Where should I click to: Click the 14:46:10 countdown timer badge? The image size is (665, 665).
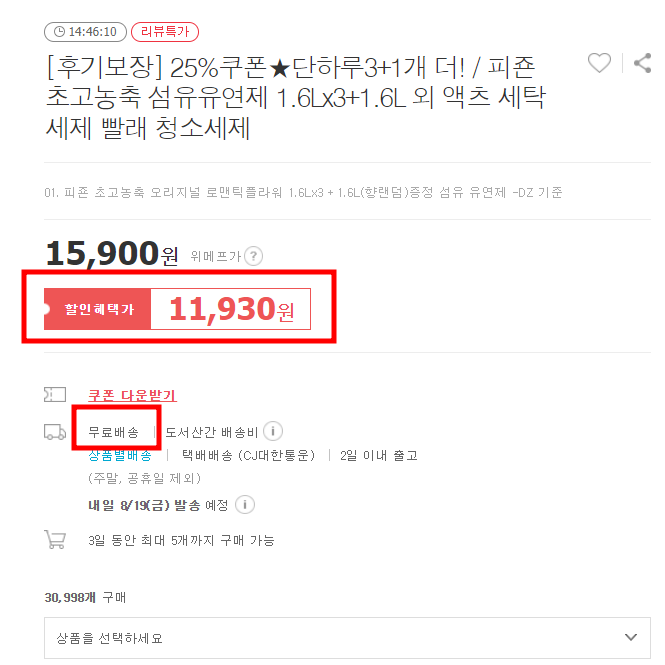(x=85, y=32)
